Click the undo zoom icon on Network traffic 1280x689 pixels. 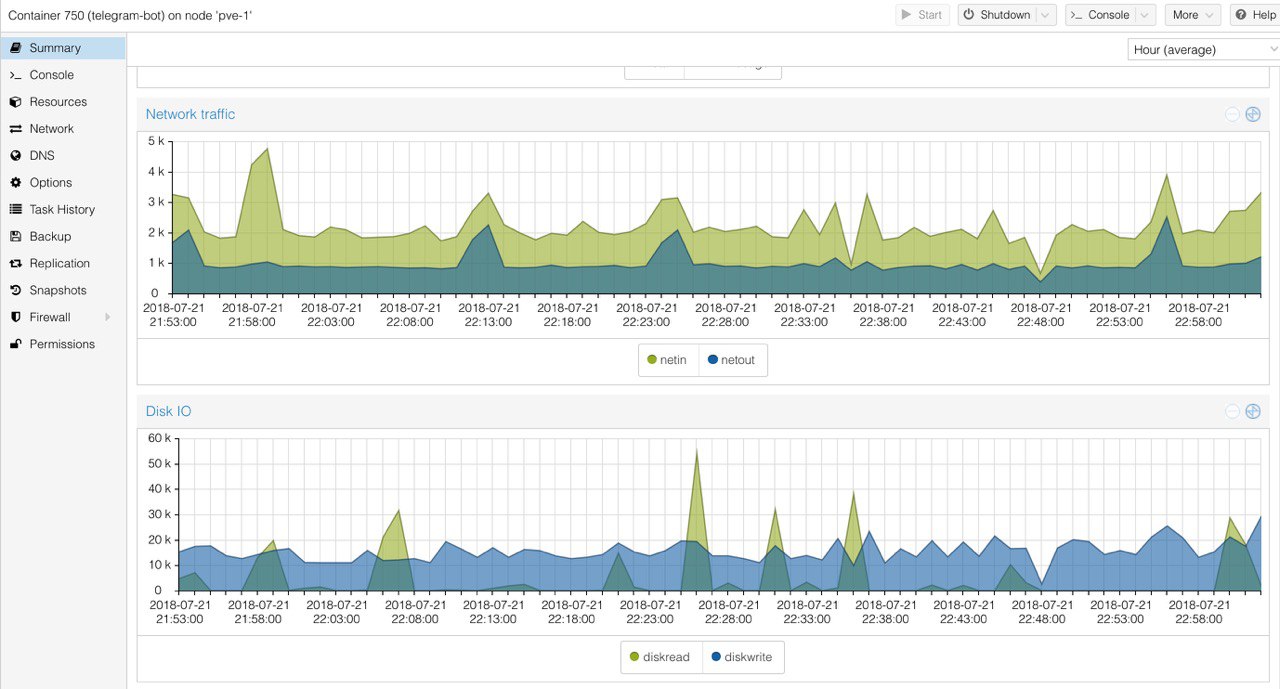[1232, 114]
